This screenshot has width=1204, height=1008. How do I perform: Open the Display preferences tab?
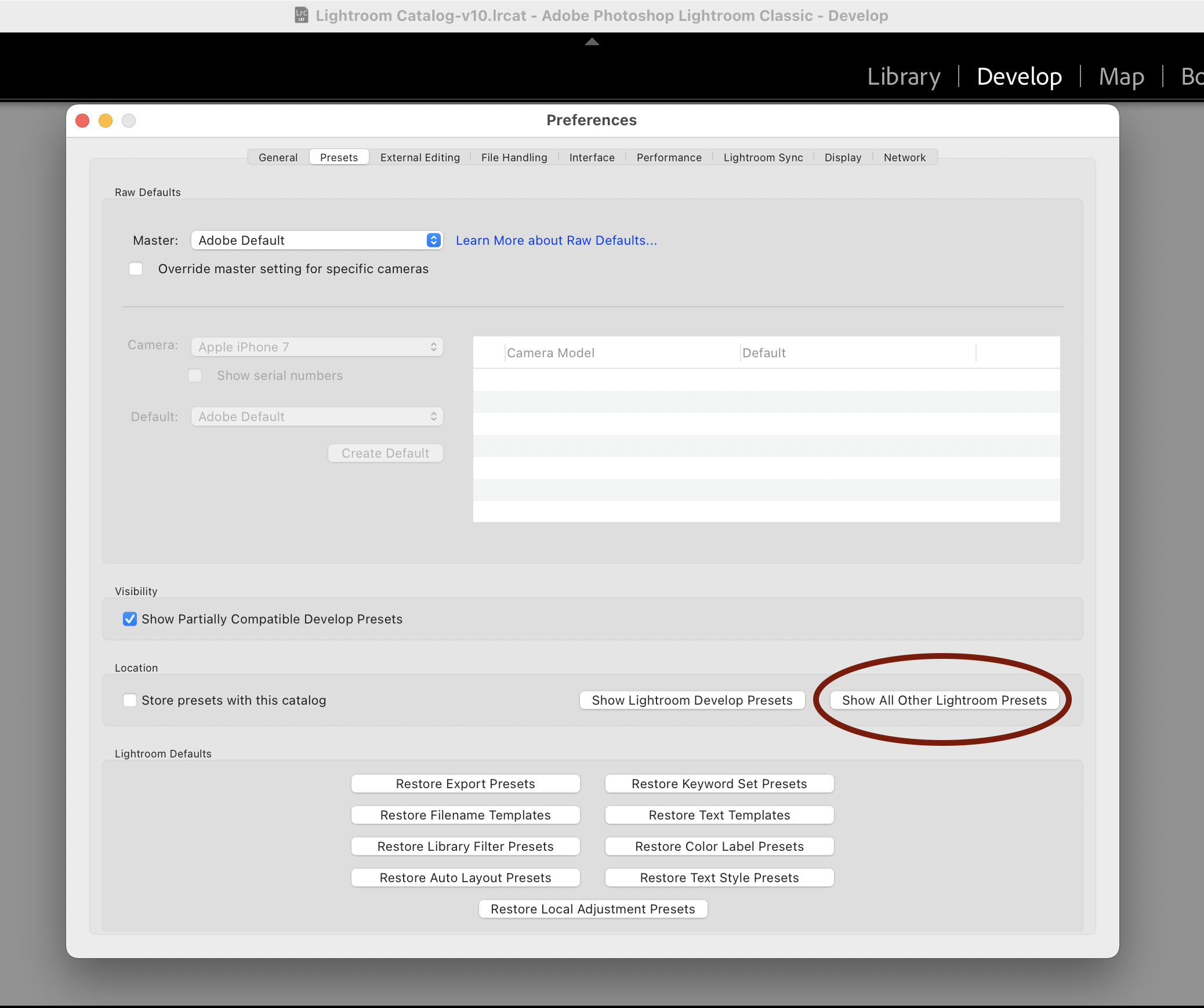pos(843,157)
